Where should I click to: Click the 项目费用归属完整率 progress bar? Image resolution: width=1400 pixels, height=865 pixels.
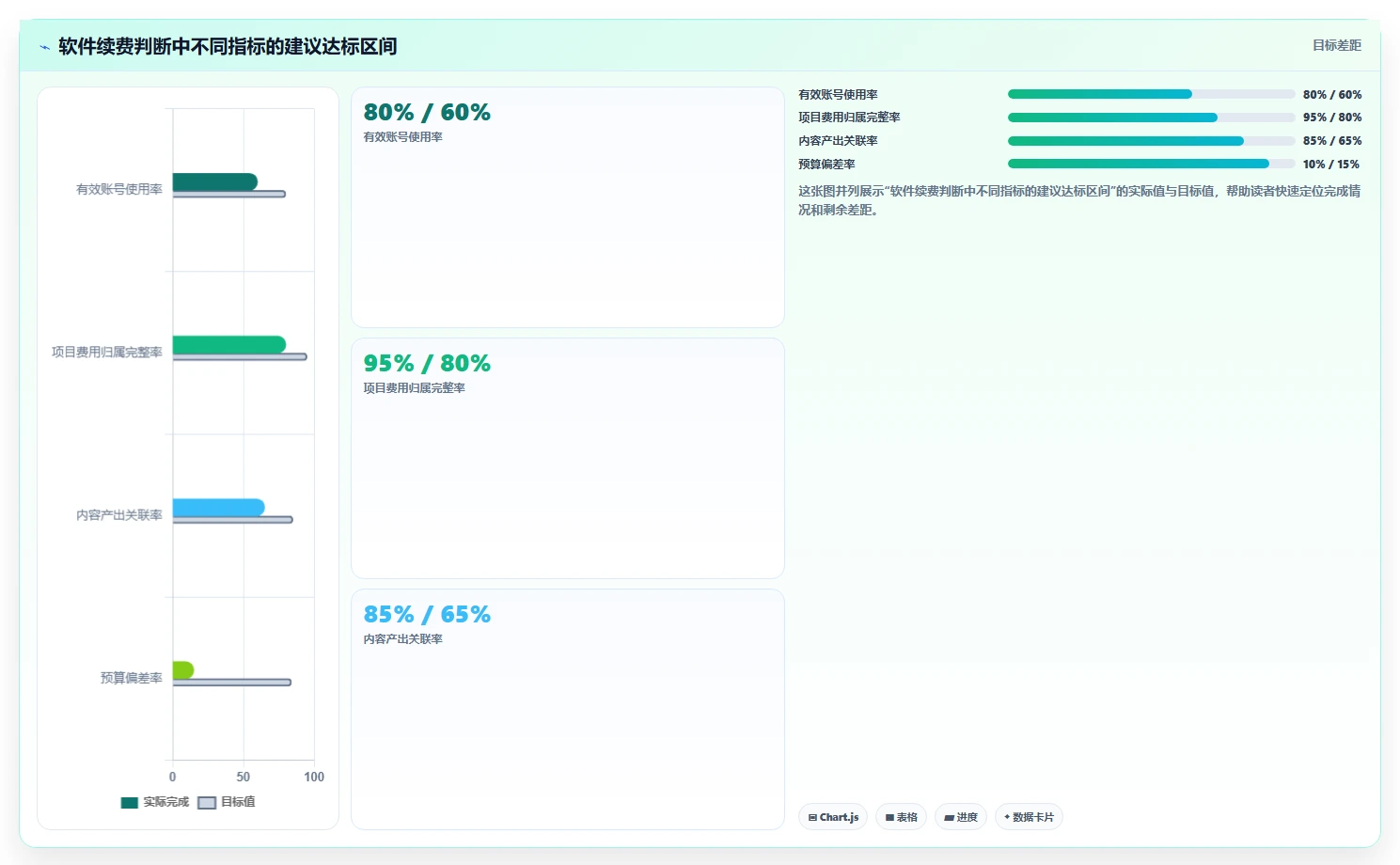(x=1151, y=118)
